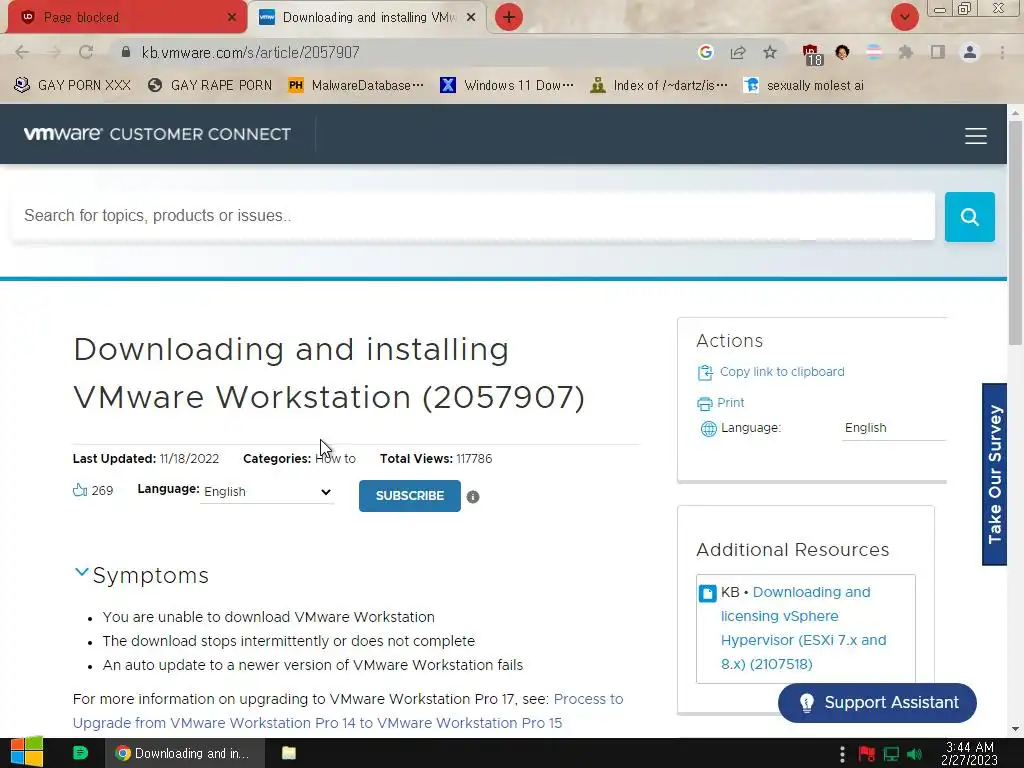This screenshot has width=1024, height=768.
Task: Click the VMware Customer Connect logo
Action: pyautogui.click(x=157, y=134)
